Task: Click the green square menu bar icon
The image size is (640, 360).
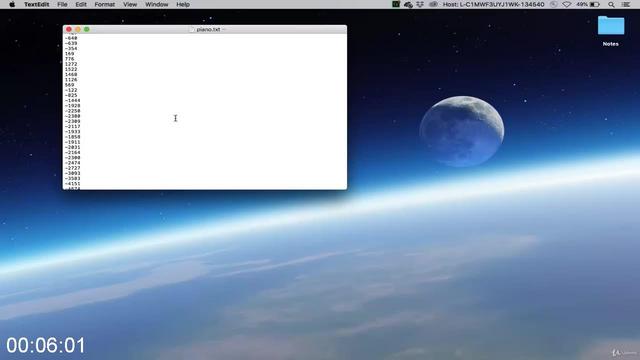Action: click(396, 4)
